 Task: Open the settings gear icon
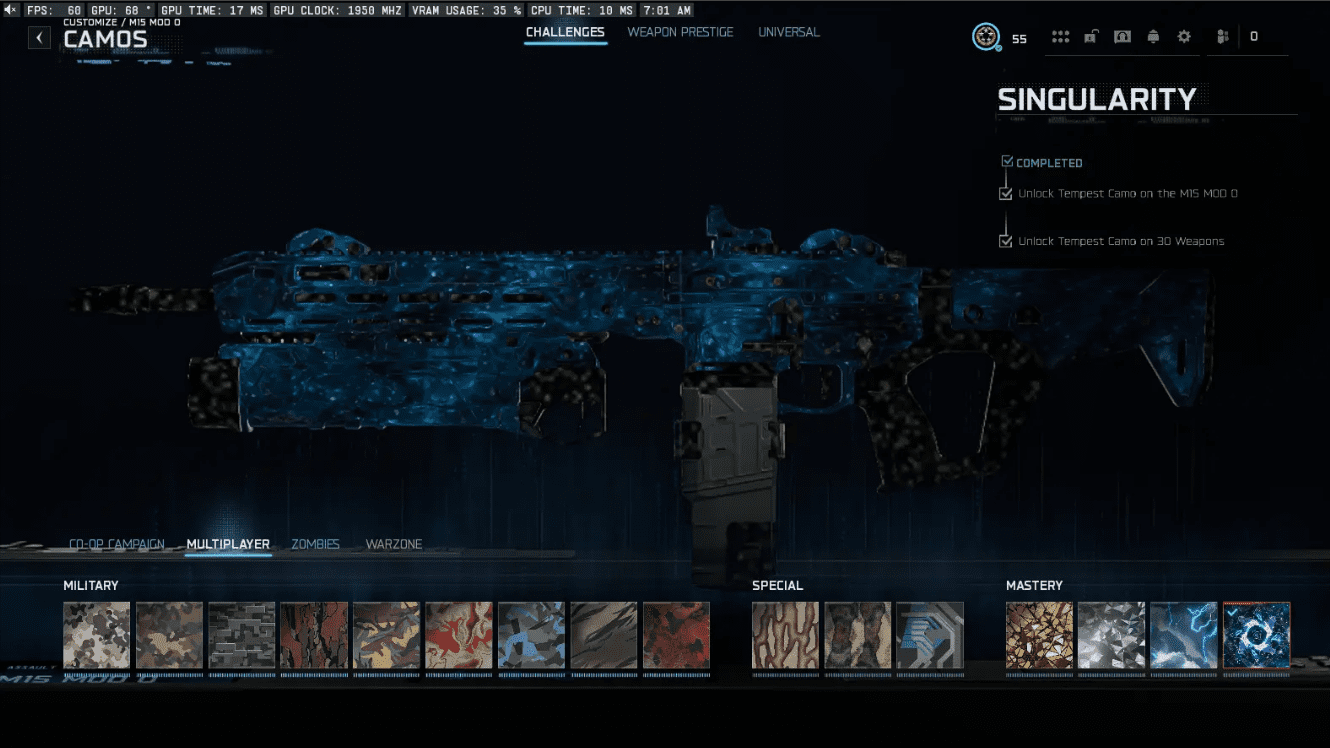click(1184, 37)
